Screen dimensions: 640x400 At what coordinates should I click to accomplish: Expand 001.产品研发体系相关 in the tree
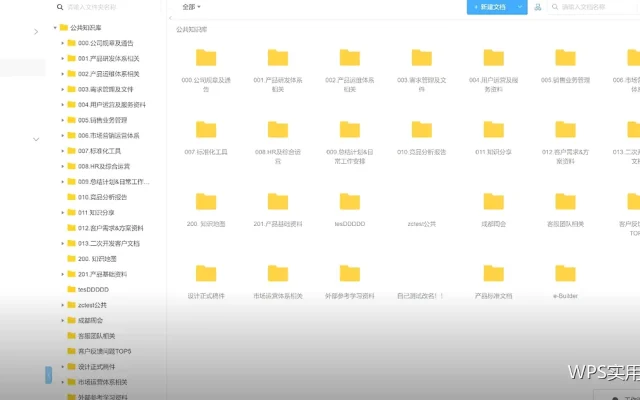pyautogui.click(x=62, y=58)
